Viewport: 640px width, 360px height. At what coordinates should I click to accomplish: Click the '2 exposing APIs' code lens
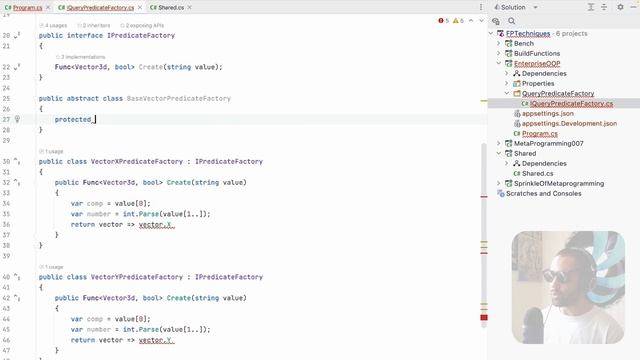tap(142, 25)
